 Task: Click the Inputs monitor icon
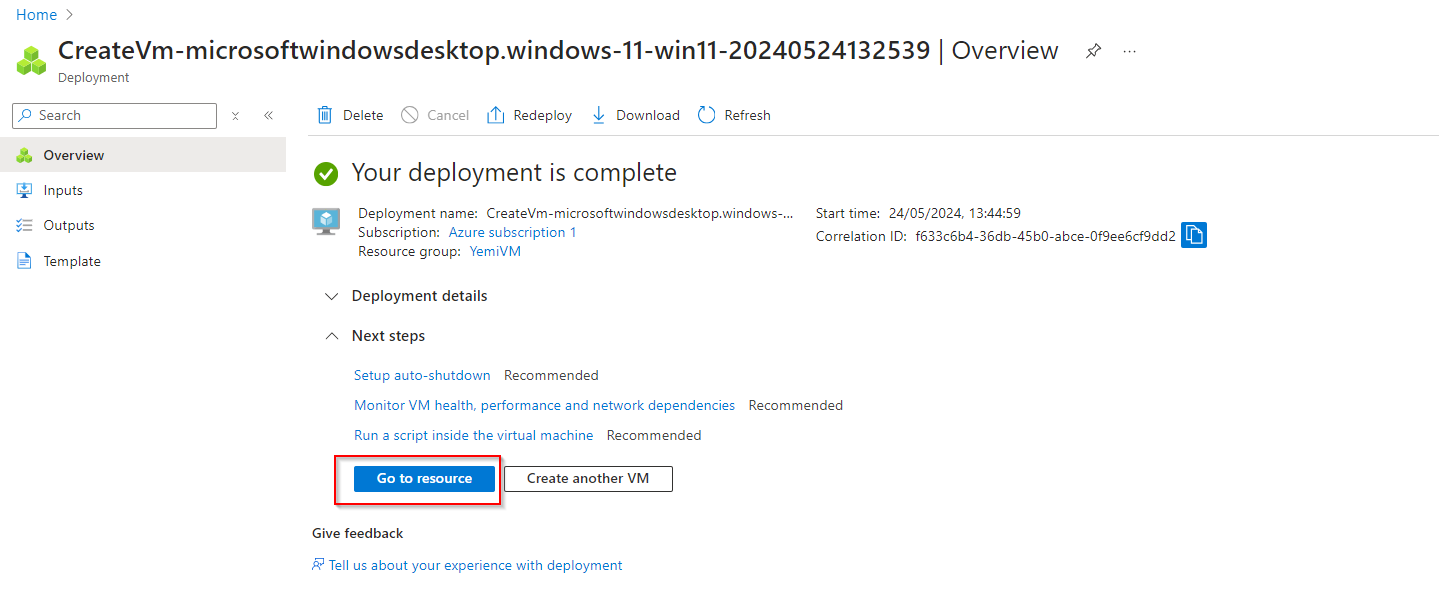click(x=25, y=190)
